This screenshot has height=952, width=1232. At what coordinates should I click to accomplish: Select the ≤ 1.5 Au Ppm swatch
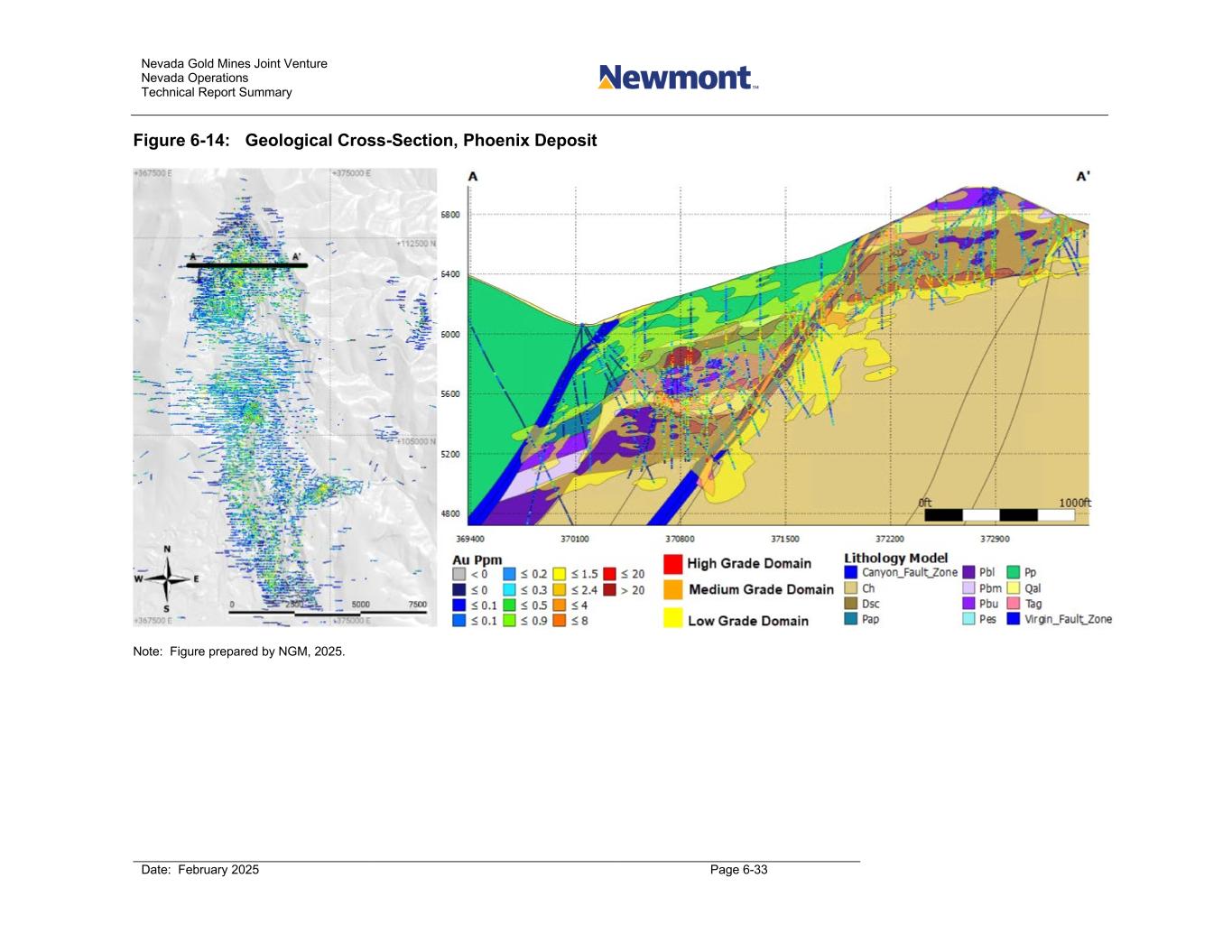pyautogui.click(x=560, y=574)
